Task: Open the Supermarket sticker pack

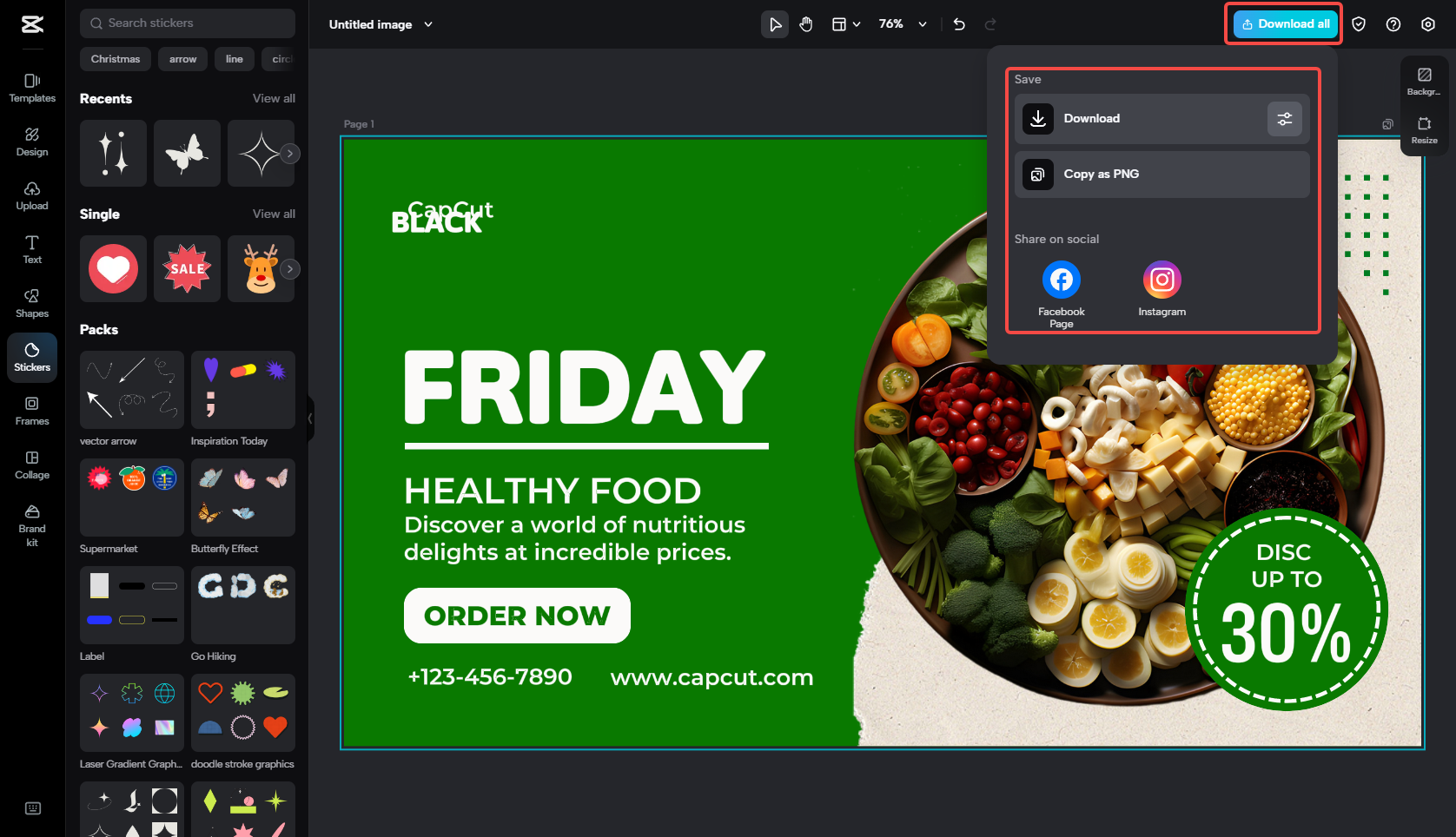Action: 132,498
